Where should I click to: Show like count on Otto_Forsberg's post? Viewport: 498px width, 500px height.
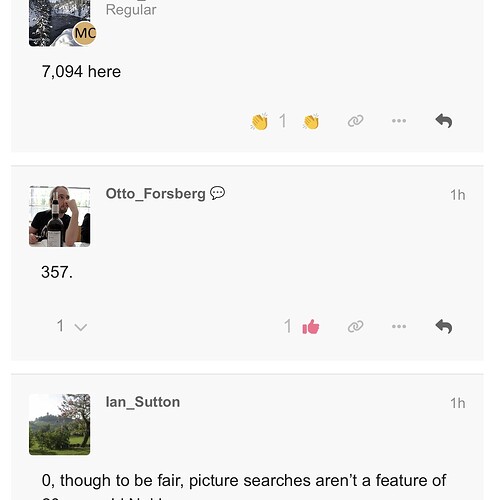click(x=288, y=326)
